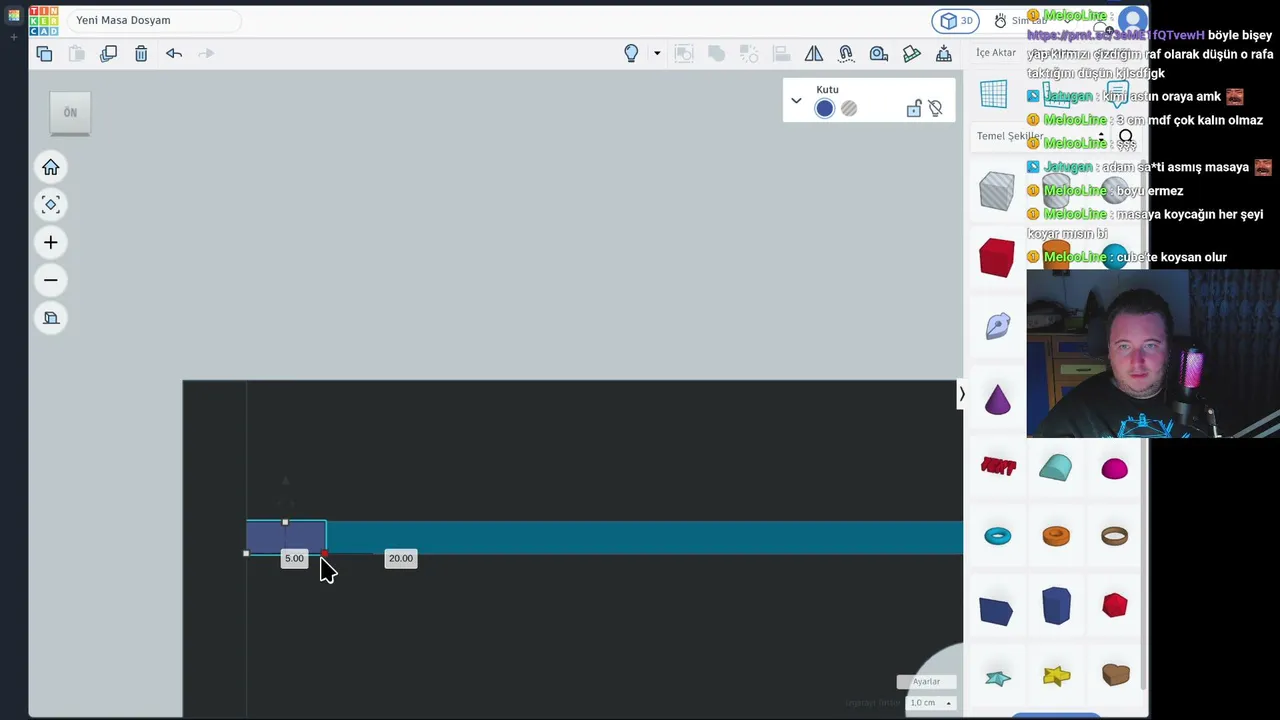Add the magenta half sphere shape

pos(1114,468)
